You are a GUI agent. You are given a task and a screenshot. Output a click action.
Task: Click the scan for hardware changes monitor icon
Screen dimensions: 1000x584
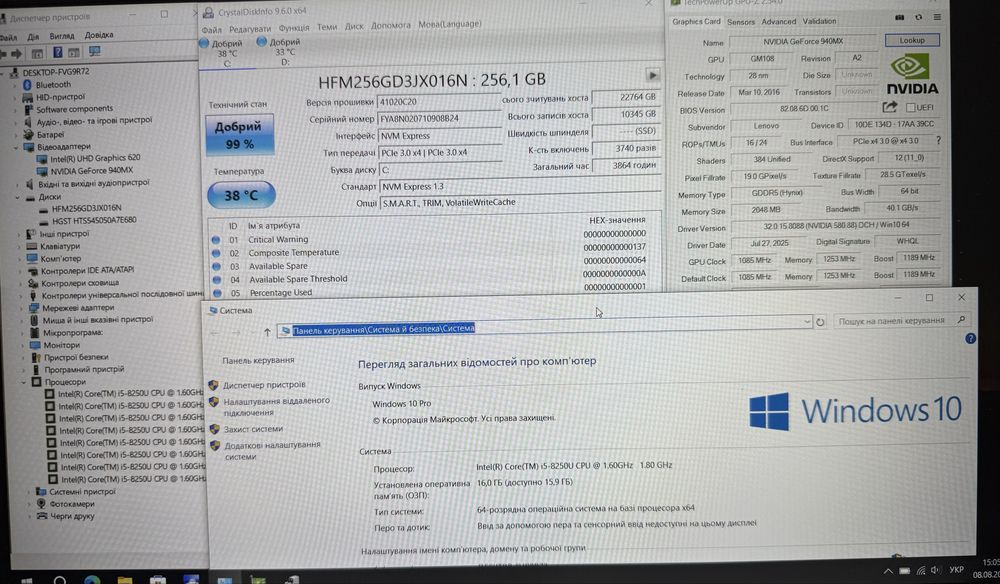(94, 51)
